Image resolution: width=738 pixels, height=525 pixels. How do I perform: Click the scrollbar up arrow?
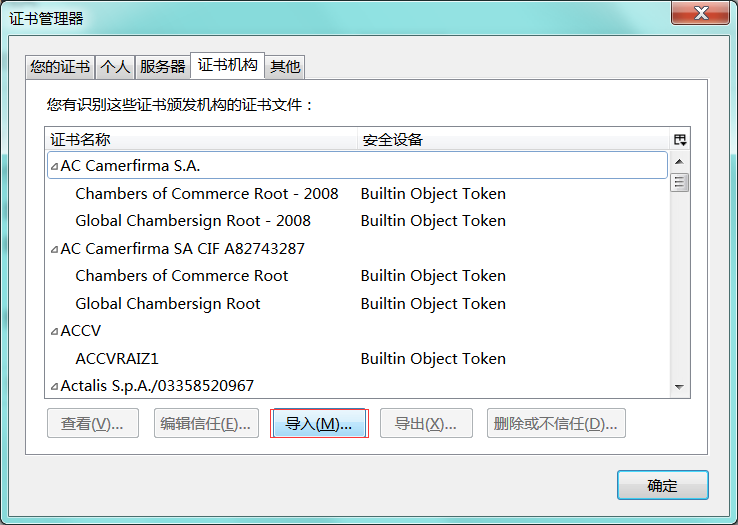tap(679, 162)
